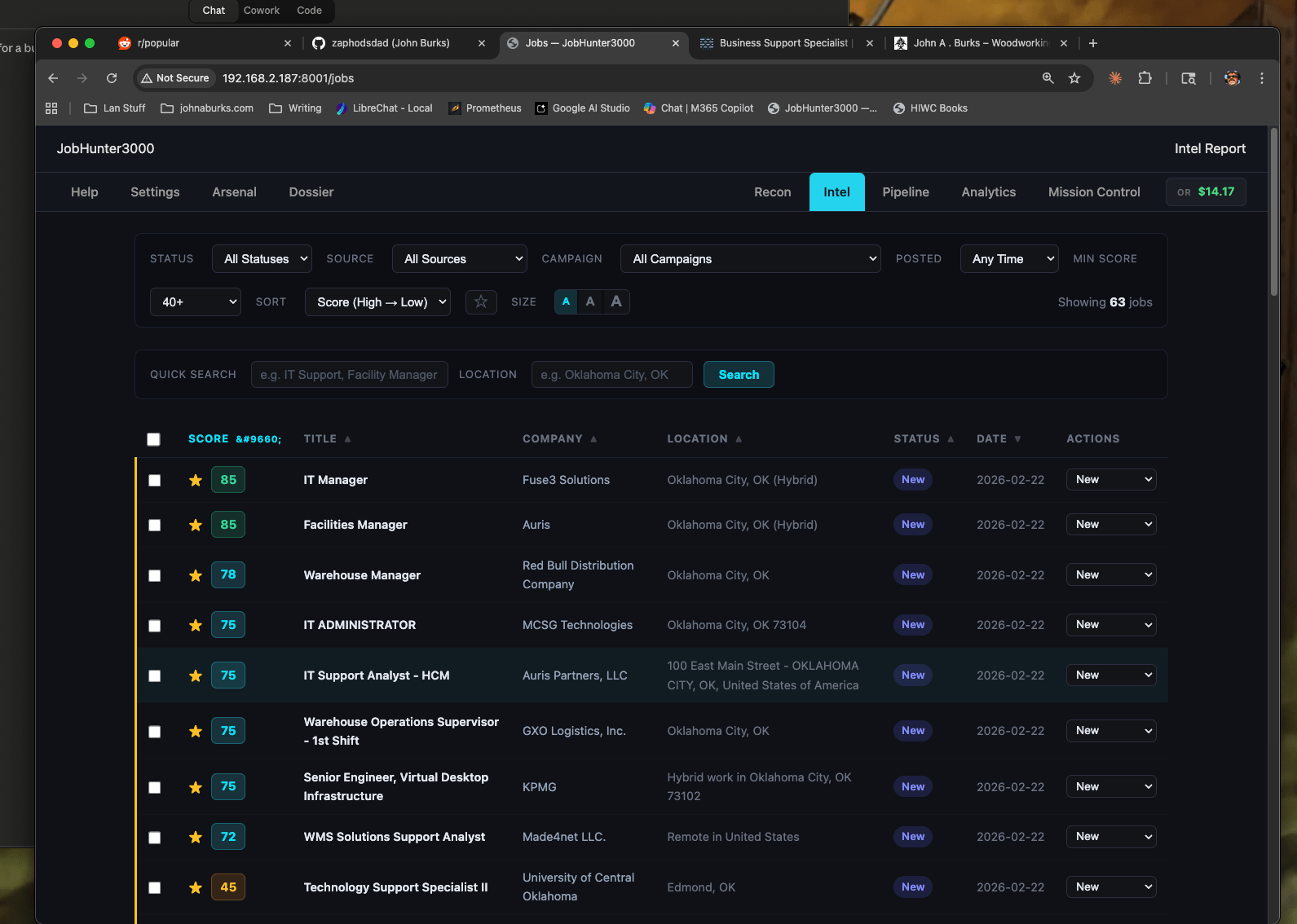Open Chrome profile avatar

1233,78
